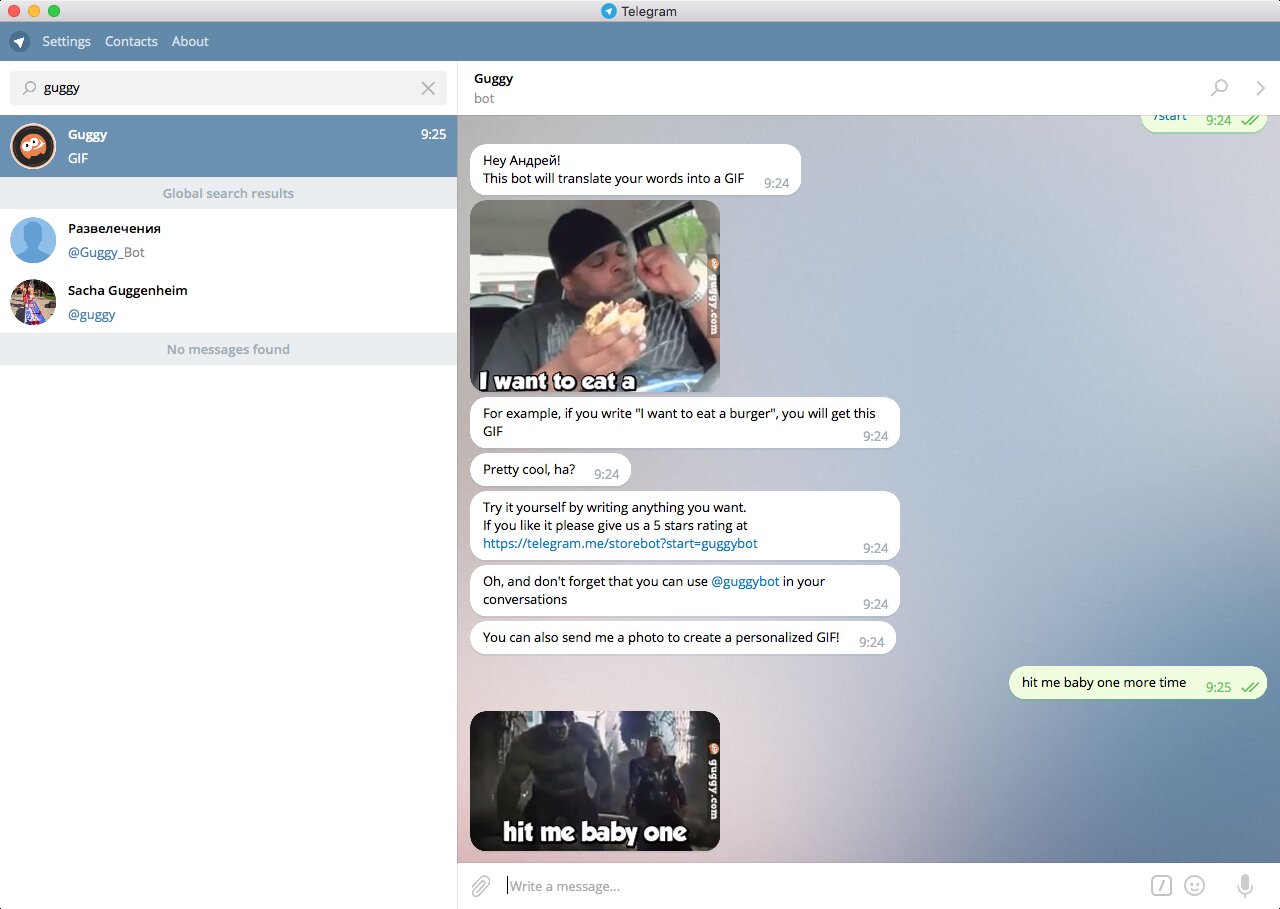Screen dimensions: 1280x909
Task: Open the About menu item
Action: click(190, 42)
